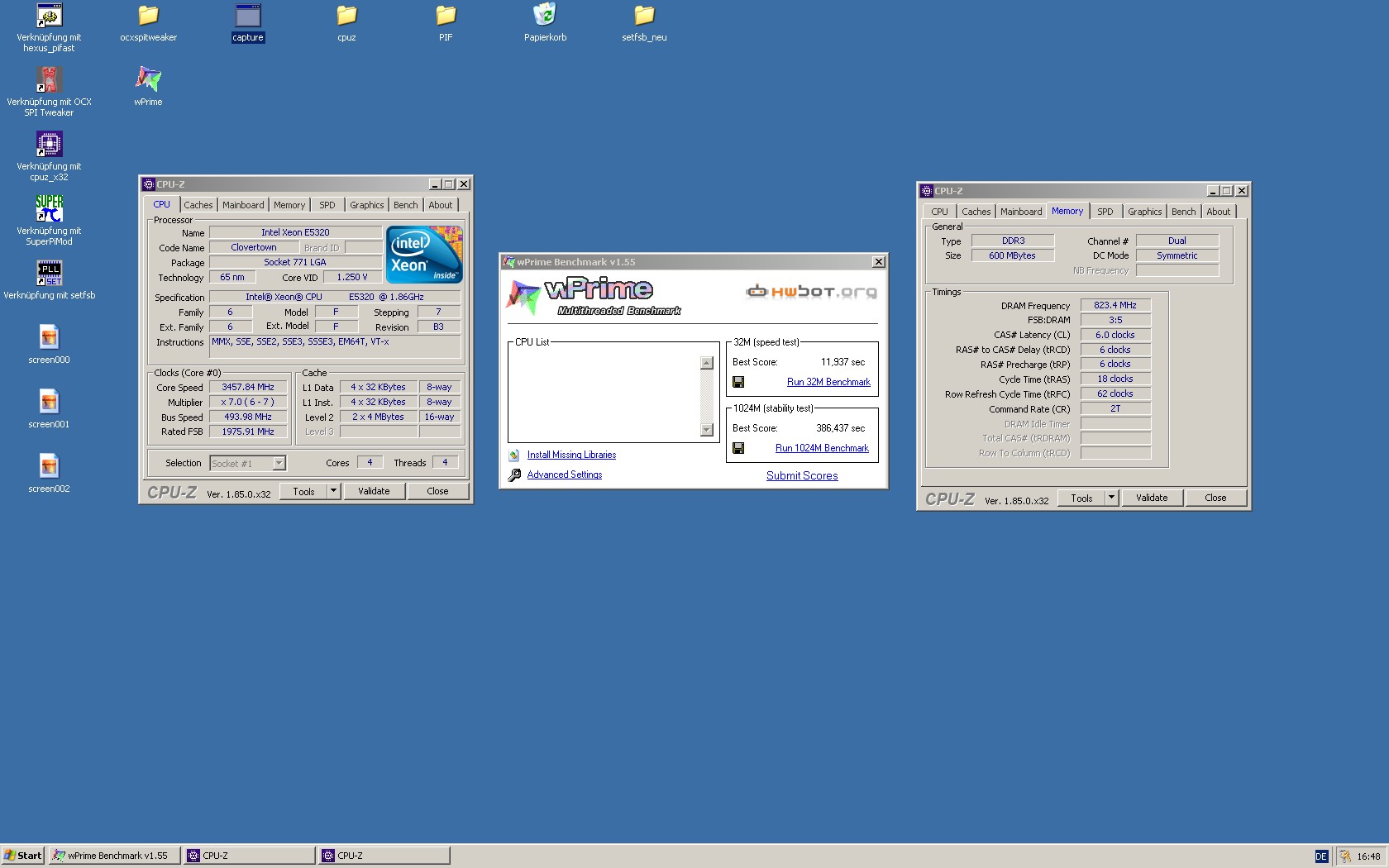Open SPD tab in right CPU-Z

coord(1105,212)
